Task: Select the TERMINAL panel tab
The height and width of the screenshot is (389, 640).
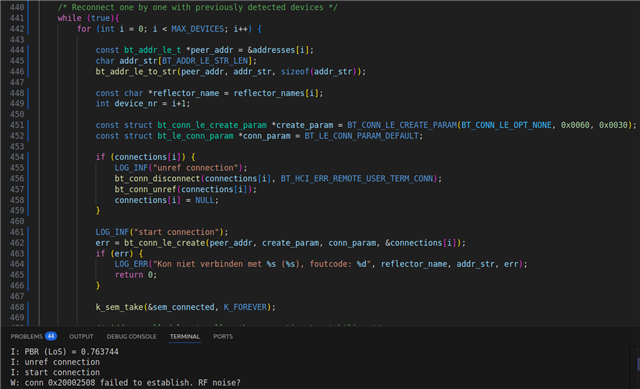Action: (185, 336)
